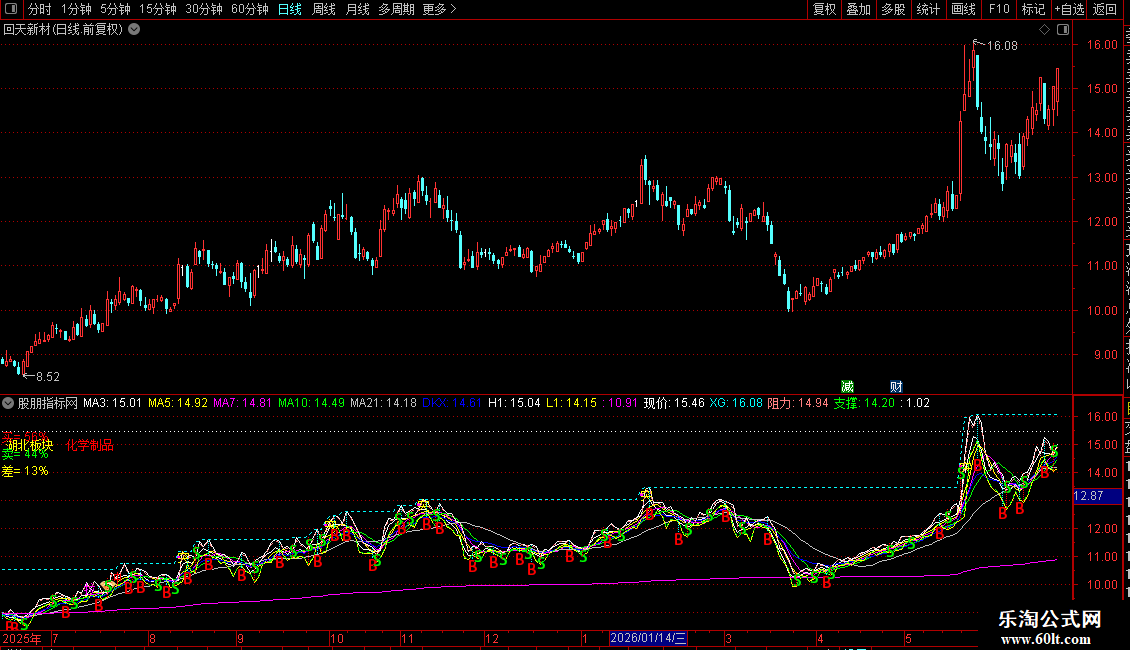The image size is (1130, 650).
Task: Click the green 减 marker on the chart
Action: click(848, 387)
